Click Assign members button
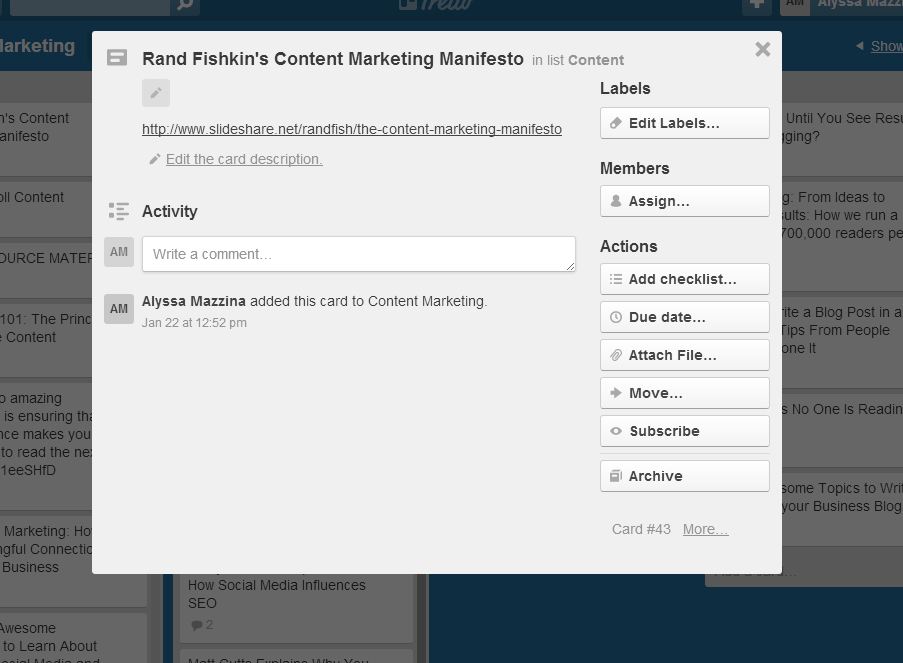Image resolution: width=903 pixels, height=663 pixels. [685, 201]
